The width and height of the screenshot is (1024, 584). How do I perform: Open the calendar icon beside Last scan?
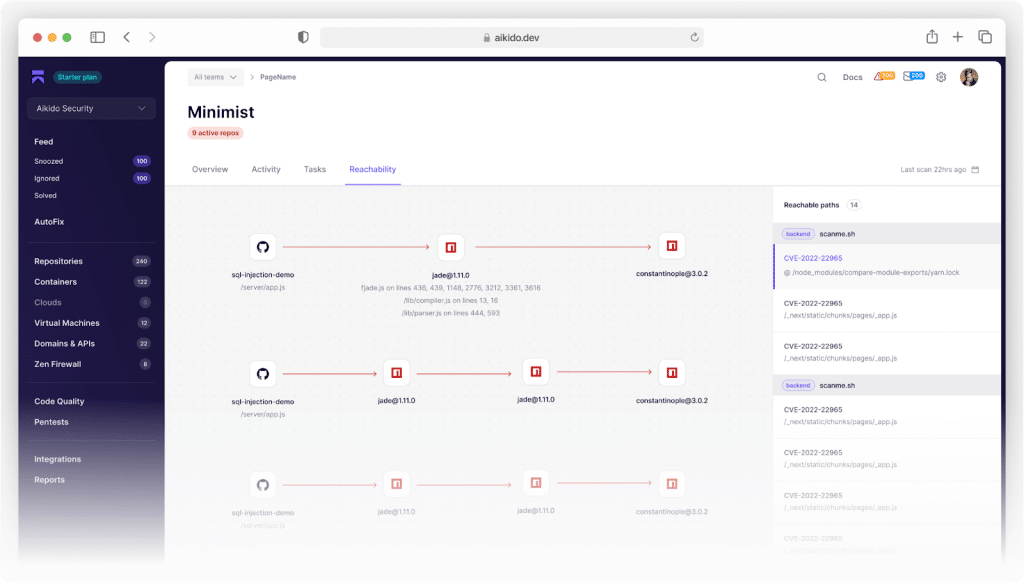pyautogui.click(x=975, y=170)
